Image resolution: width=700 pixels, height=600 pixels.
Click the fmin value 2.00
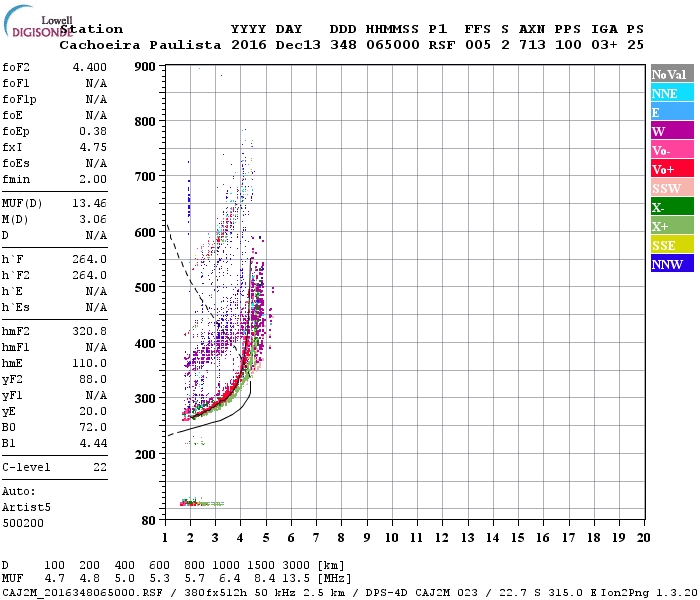click(x=93, y=179)
